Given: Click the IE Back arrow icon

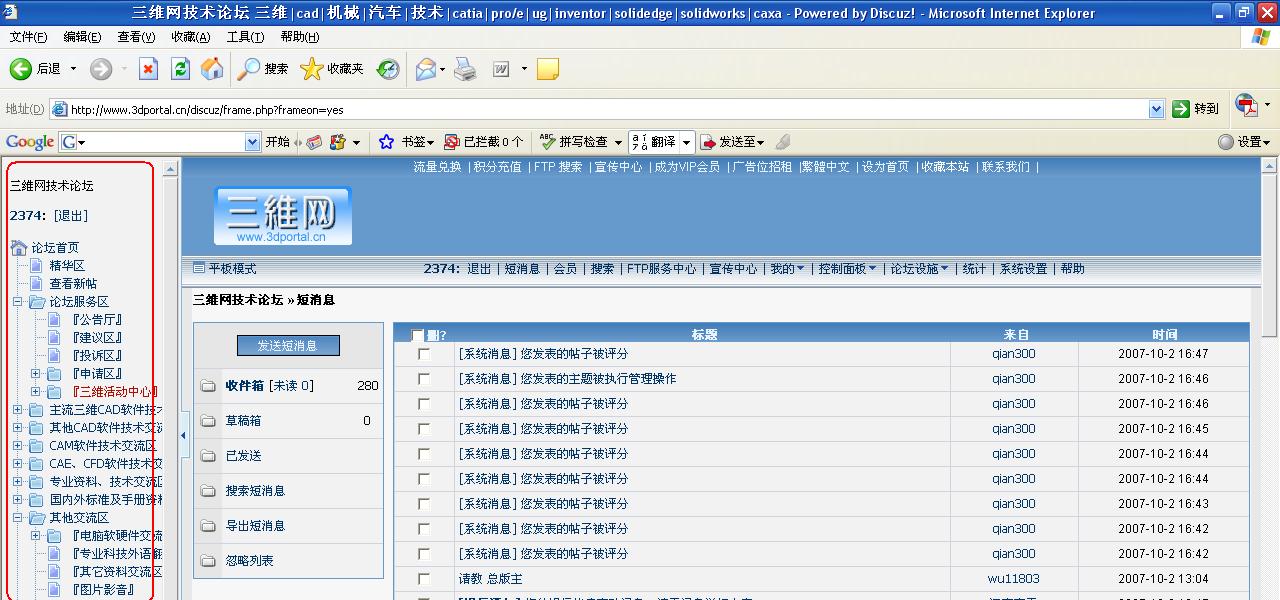Looking at the screenshot, I should pyautogui.click(x=20, y=69).
